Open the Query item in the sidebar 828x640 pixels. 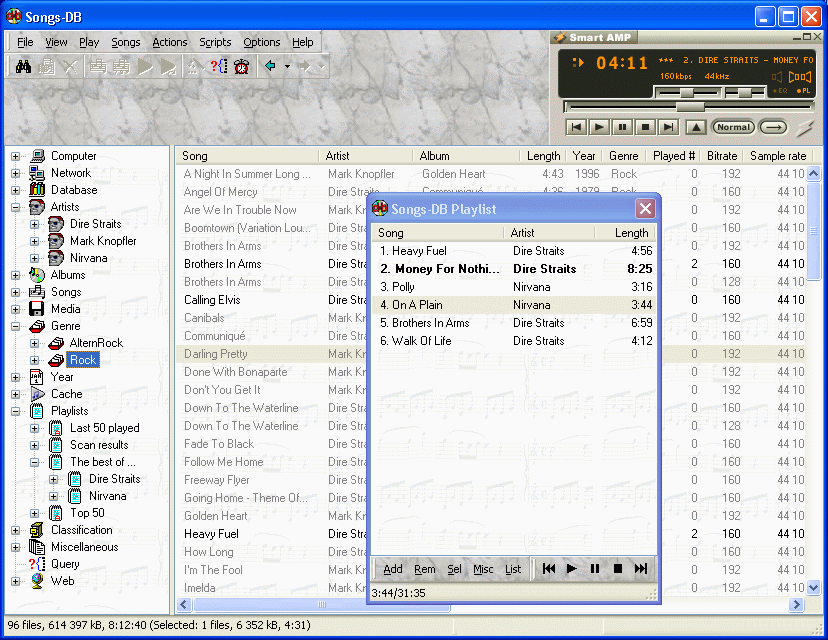pos(67,564)
